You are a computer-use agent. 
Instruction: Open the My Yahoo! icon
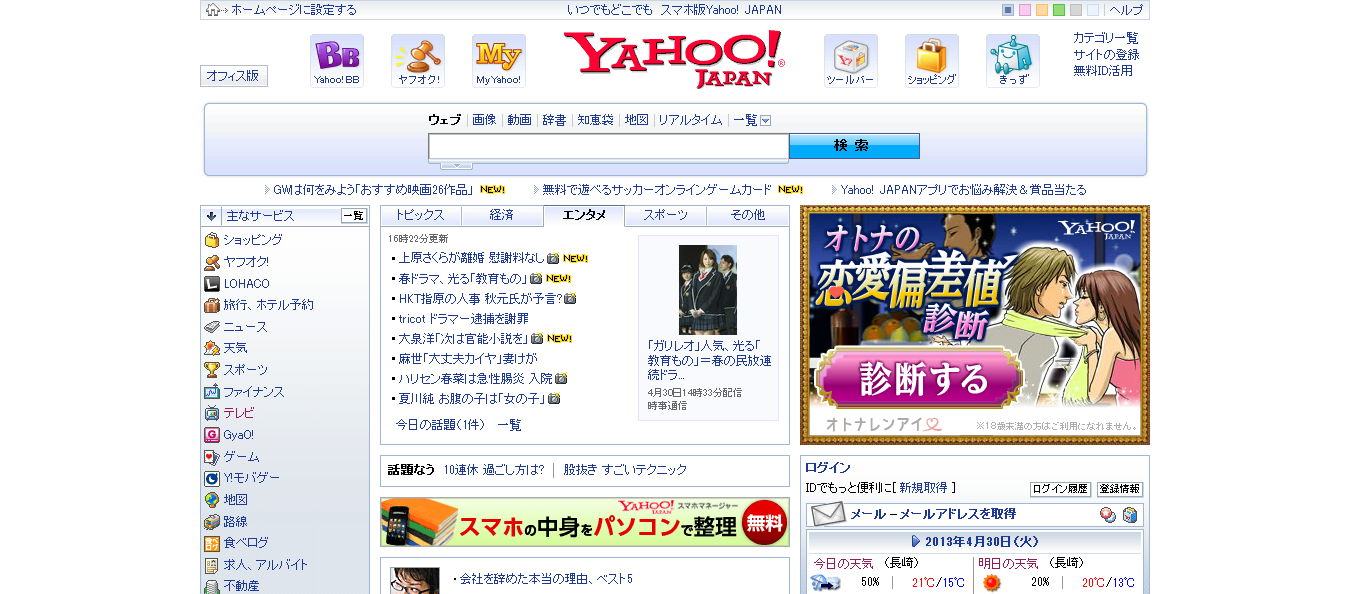499,60
